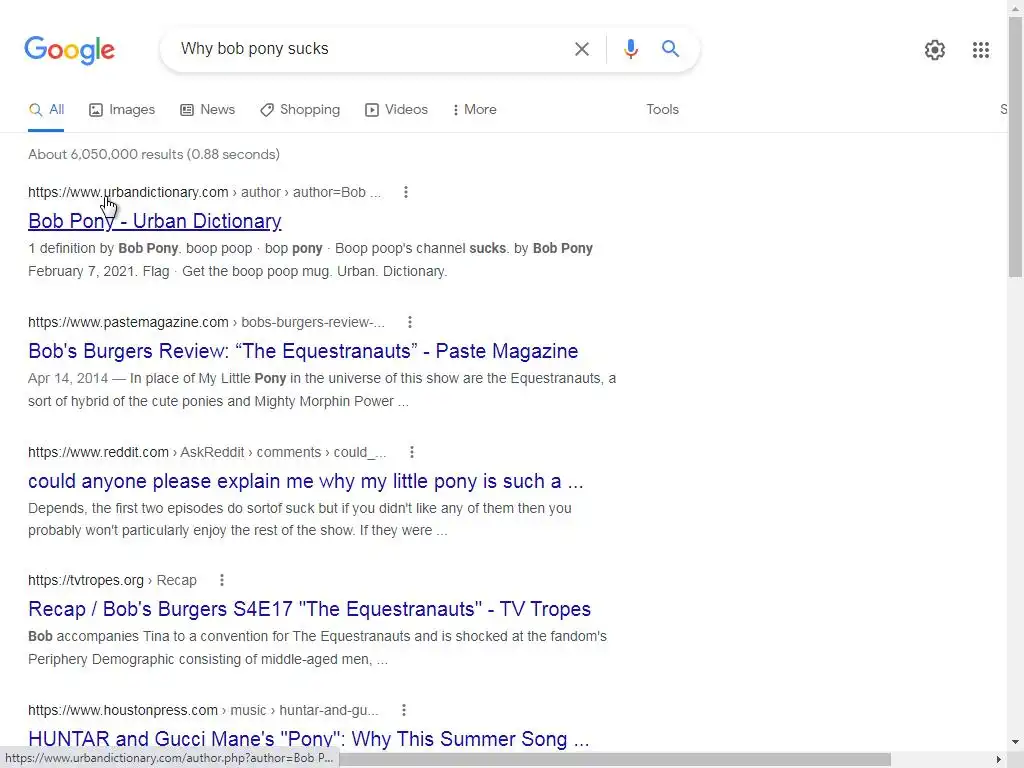Open HUNTAR and Gucci Mane's Pony link
This screenshot has width=1024, height=768.
(x=309, y=739)
